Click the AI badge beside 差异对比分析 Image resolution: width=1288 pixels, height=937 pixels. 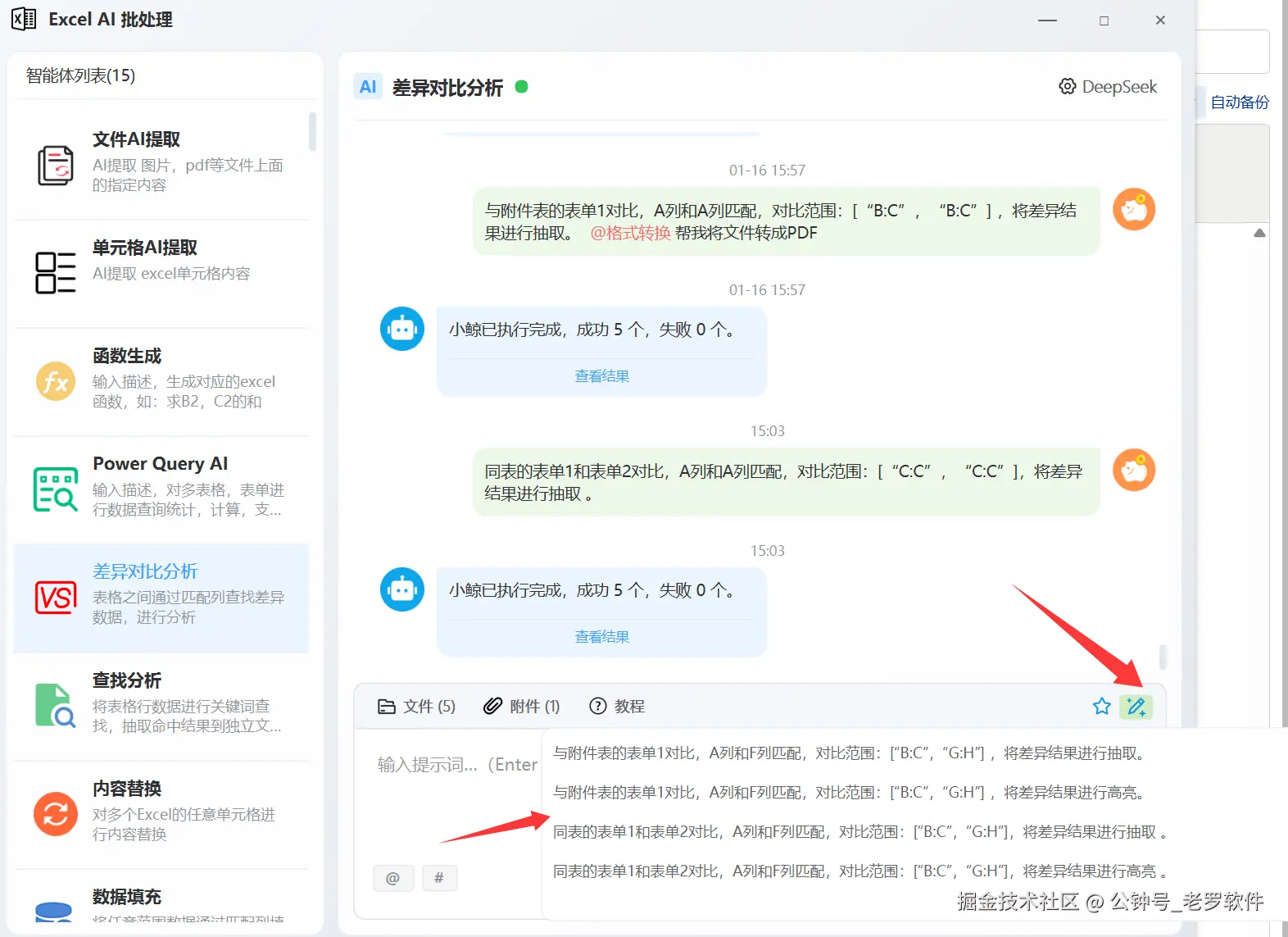coord(368,87)
